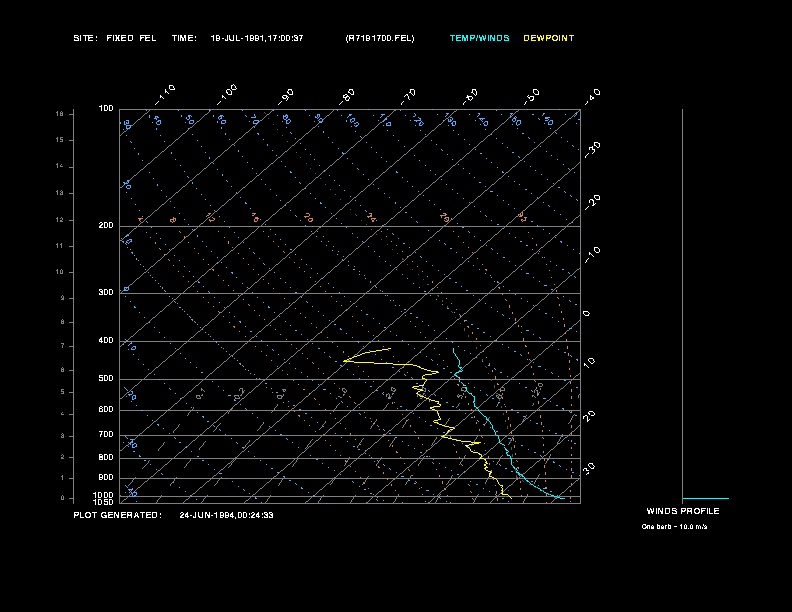Screen dimensions: 792x612
Task: Click the 100 pressure level label
Action: coord(106,109)
